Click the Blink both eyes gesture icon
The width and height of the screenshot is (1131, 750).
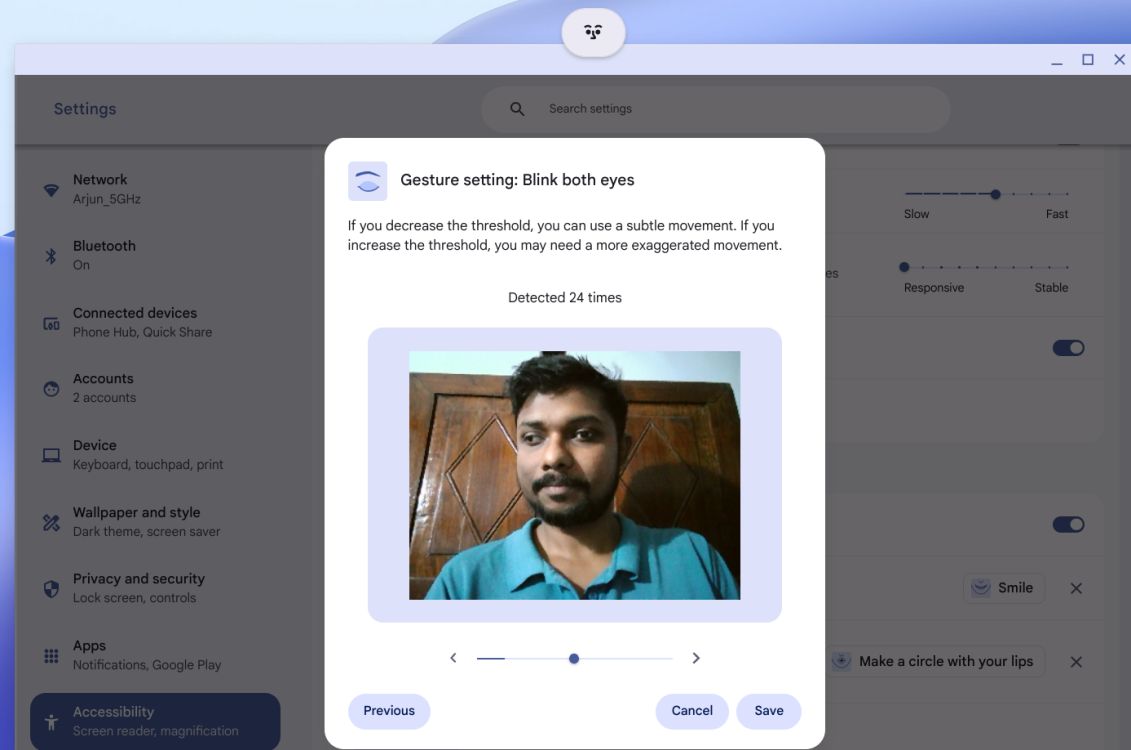click(x=368, y=180)
